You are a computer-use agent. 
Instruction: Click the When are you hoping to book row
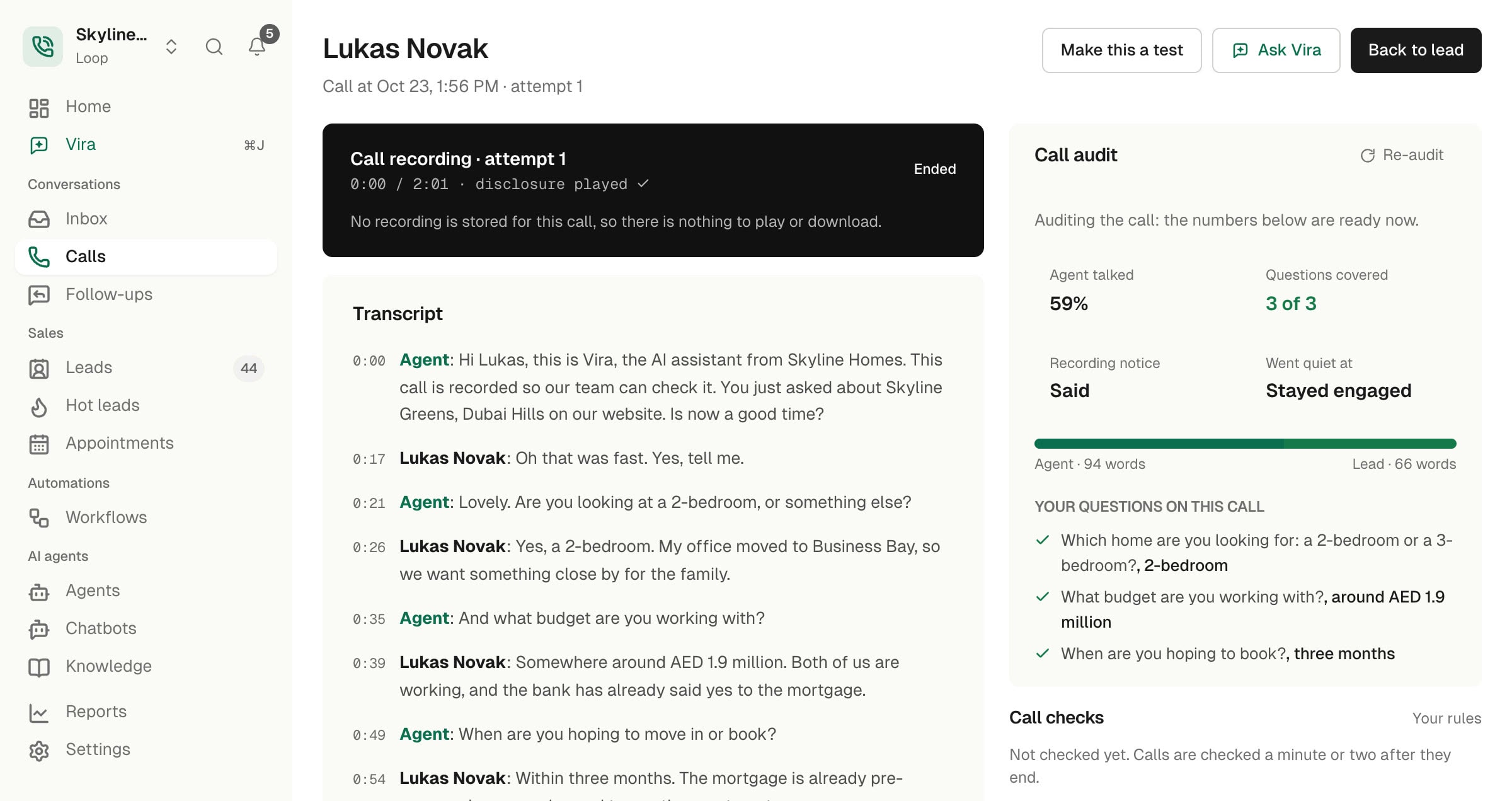1245,654
